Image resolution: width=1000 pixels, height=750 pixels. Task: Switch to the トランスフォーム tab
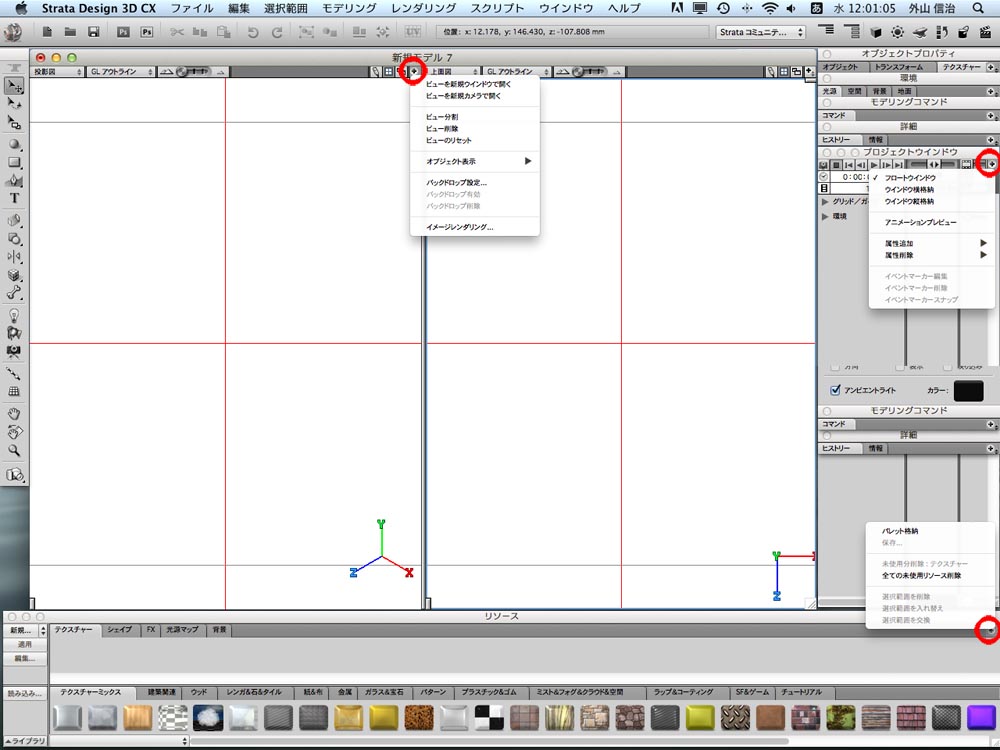pyautogui.click(x=899, y=67)
